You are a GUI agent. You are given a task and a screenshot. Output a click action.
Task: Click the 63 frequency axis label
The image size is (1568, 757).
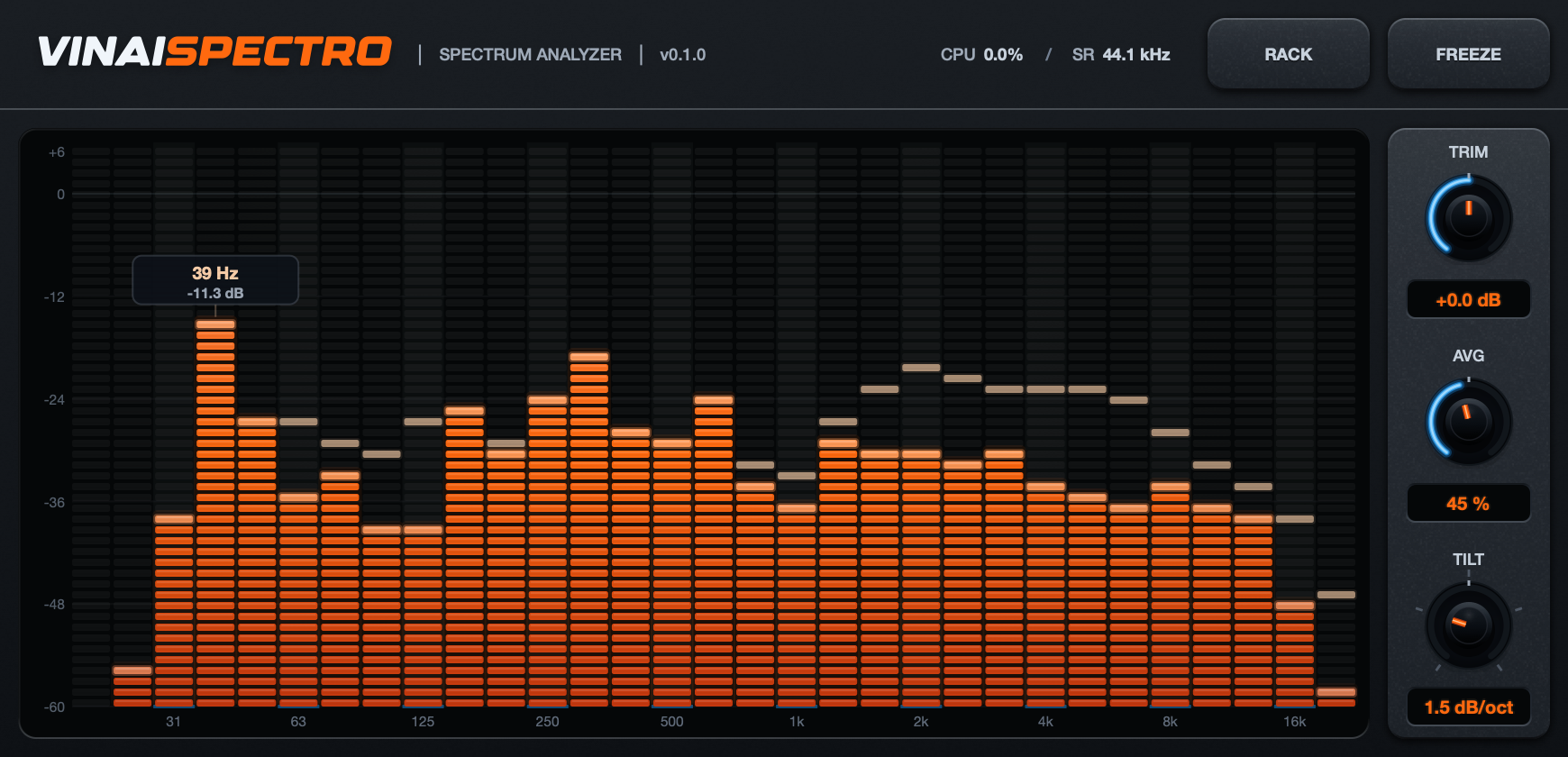pos(298,722)
